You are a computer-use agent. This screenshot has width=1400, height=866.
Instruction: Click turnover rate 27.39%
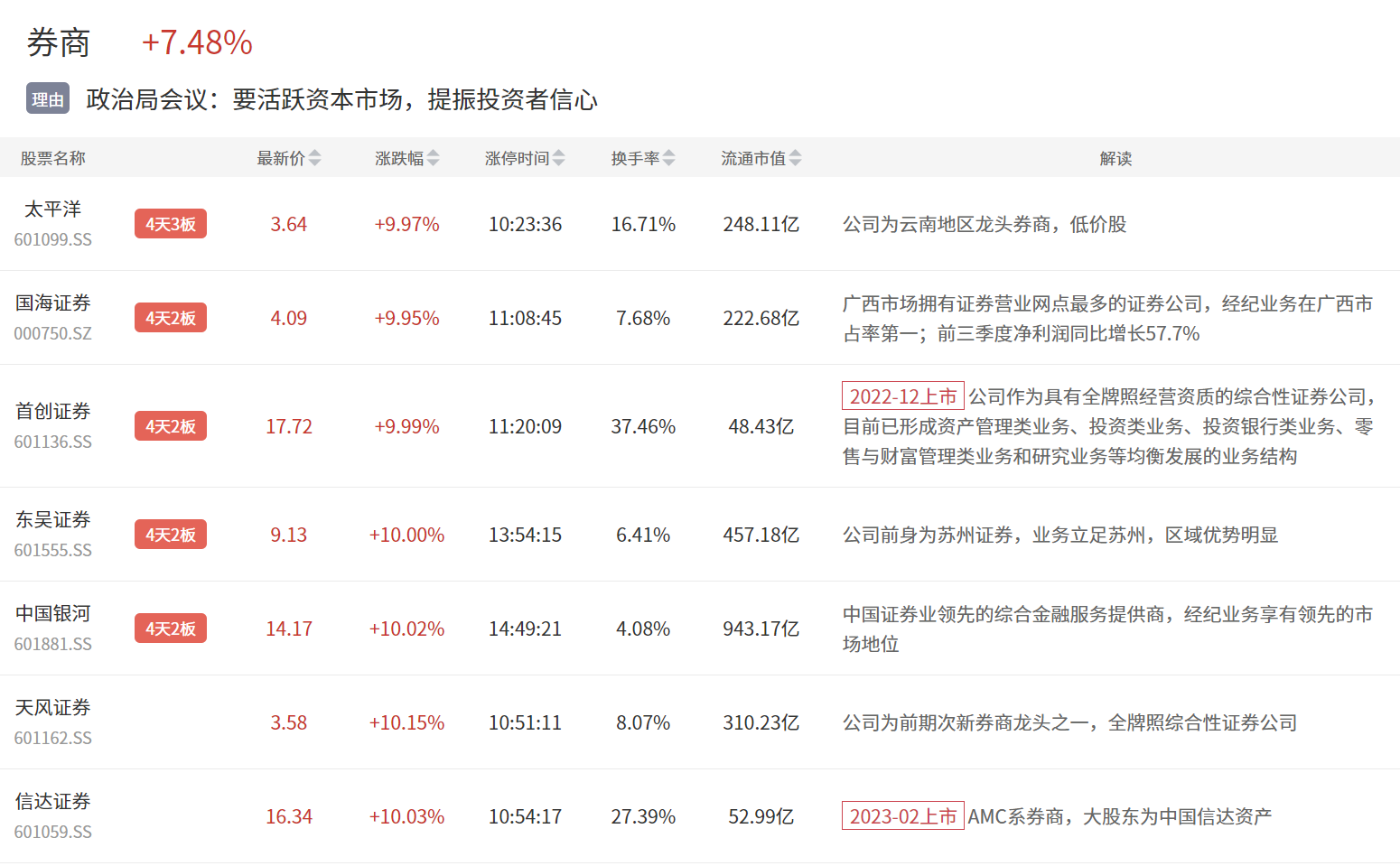(x=643, y=816)
